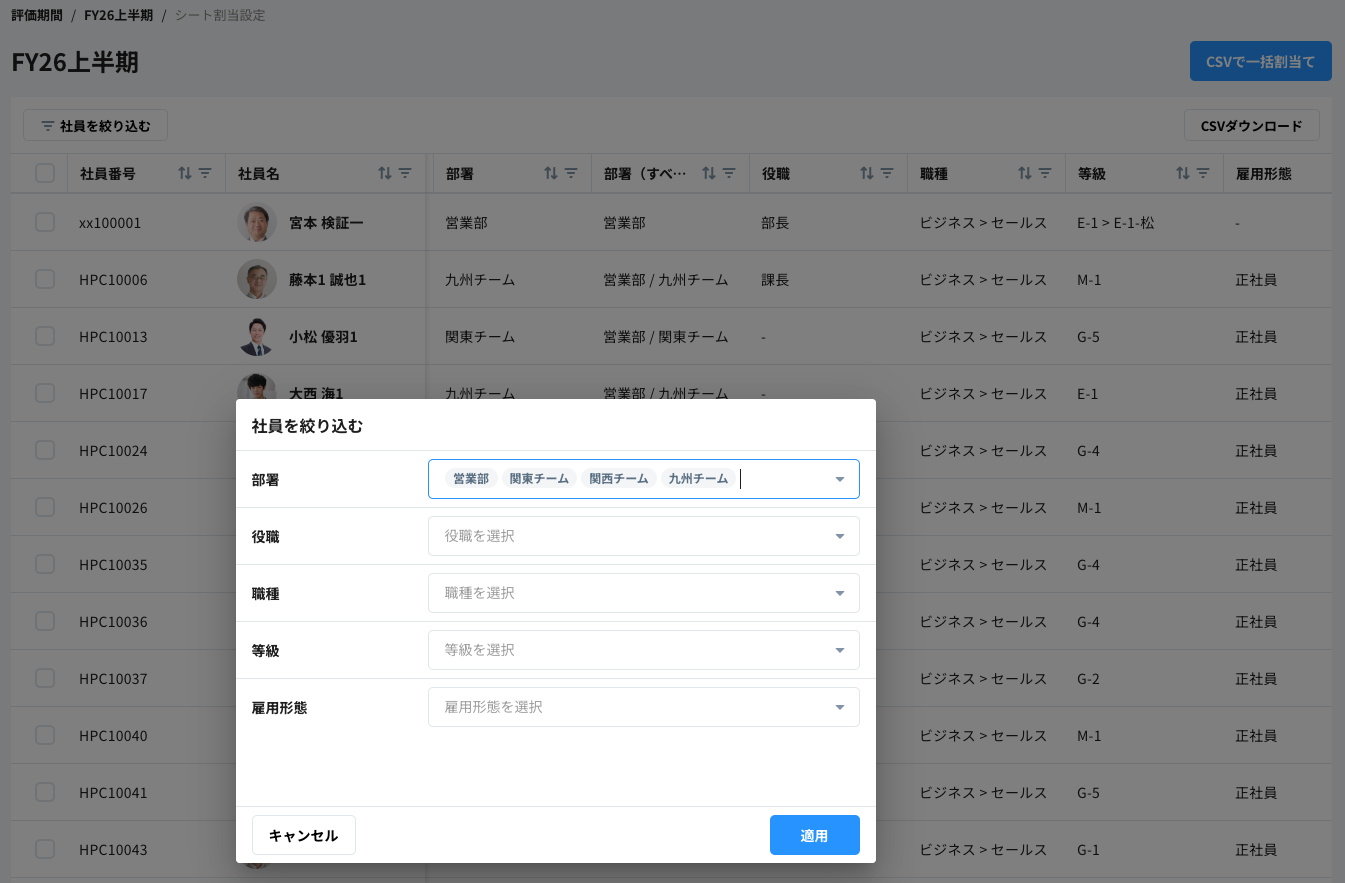Screen dimensions: 1345x883
Task: Click the 適用 button
Action: pos(814,835)
